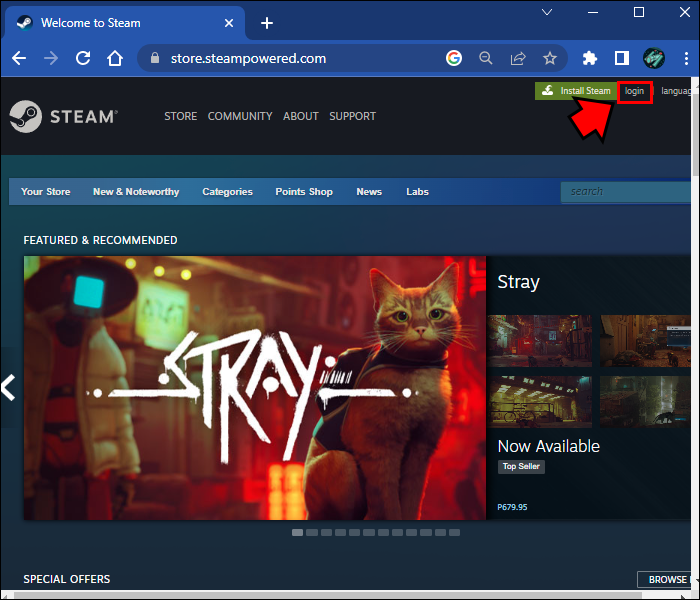Show the previous featured game with the left arrow

tap(8, 387)
